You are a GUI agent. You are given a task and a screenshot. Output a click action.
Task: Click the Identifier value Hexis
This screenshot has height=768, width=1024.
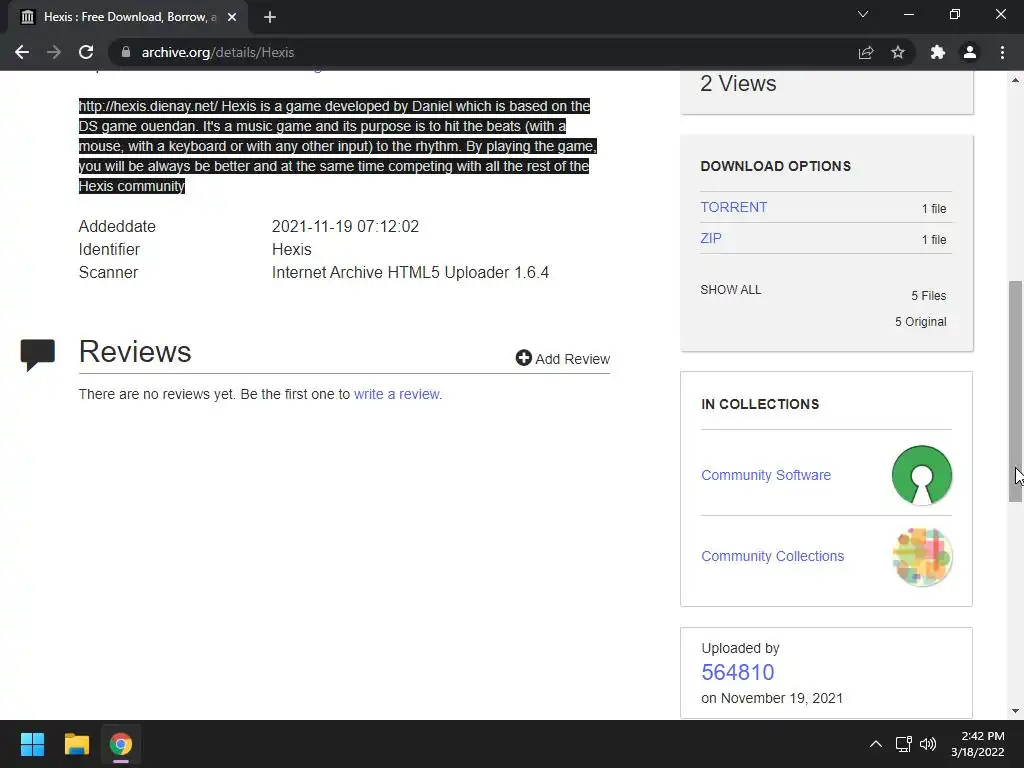[x=291, y=249]
